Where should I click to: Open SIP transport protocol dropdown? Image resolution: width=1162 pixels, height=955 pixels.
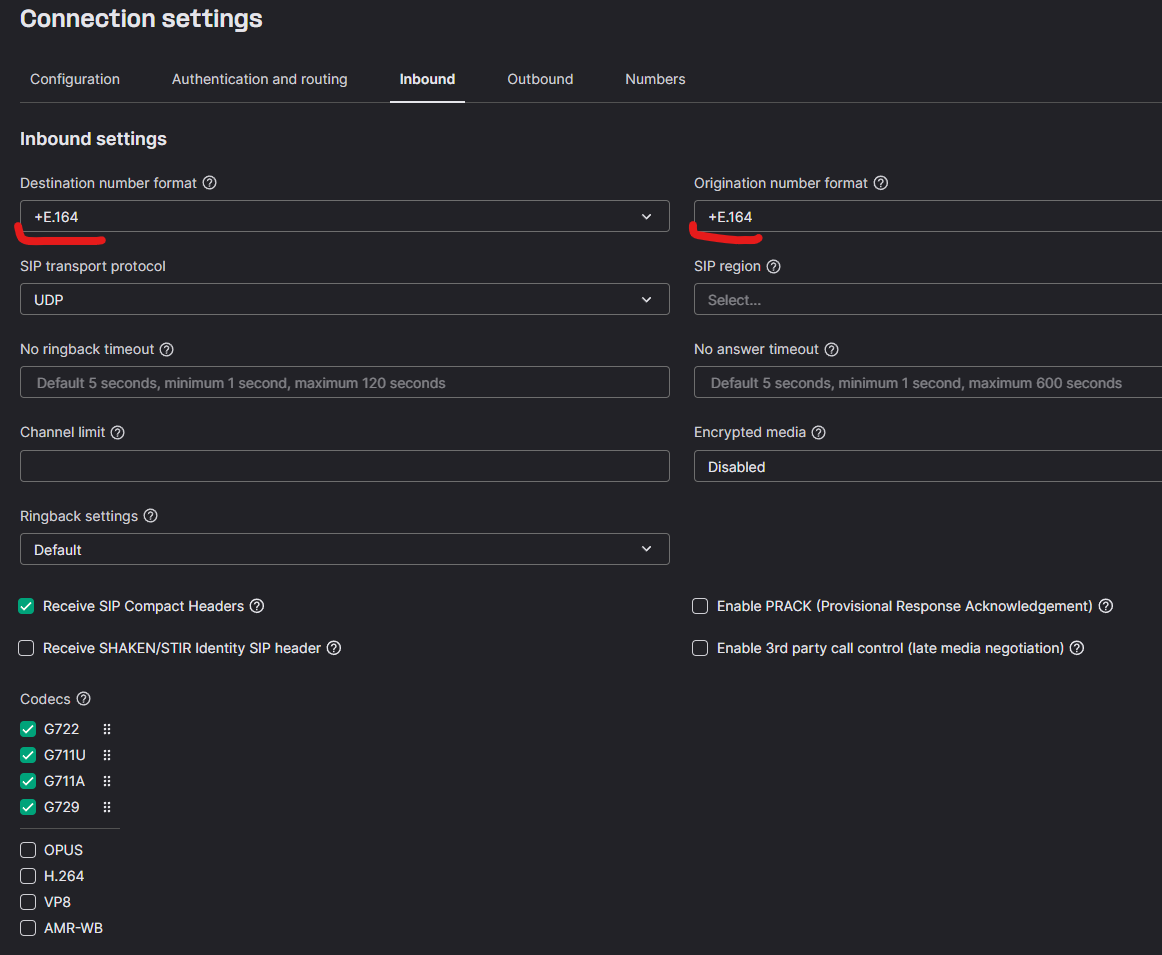[345, 299]
